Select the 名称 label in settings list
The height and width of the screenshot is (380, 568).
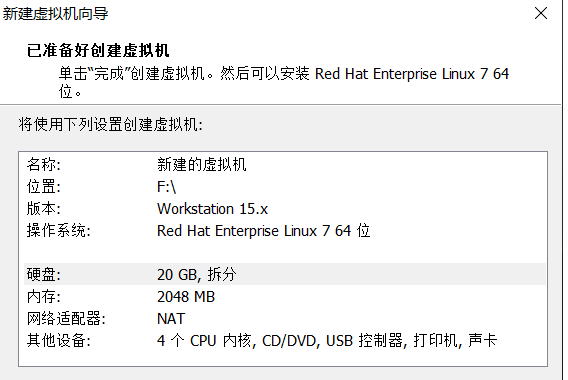tap(43, 165)
